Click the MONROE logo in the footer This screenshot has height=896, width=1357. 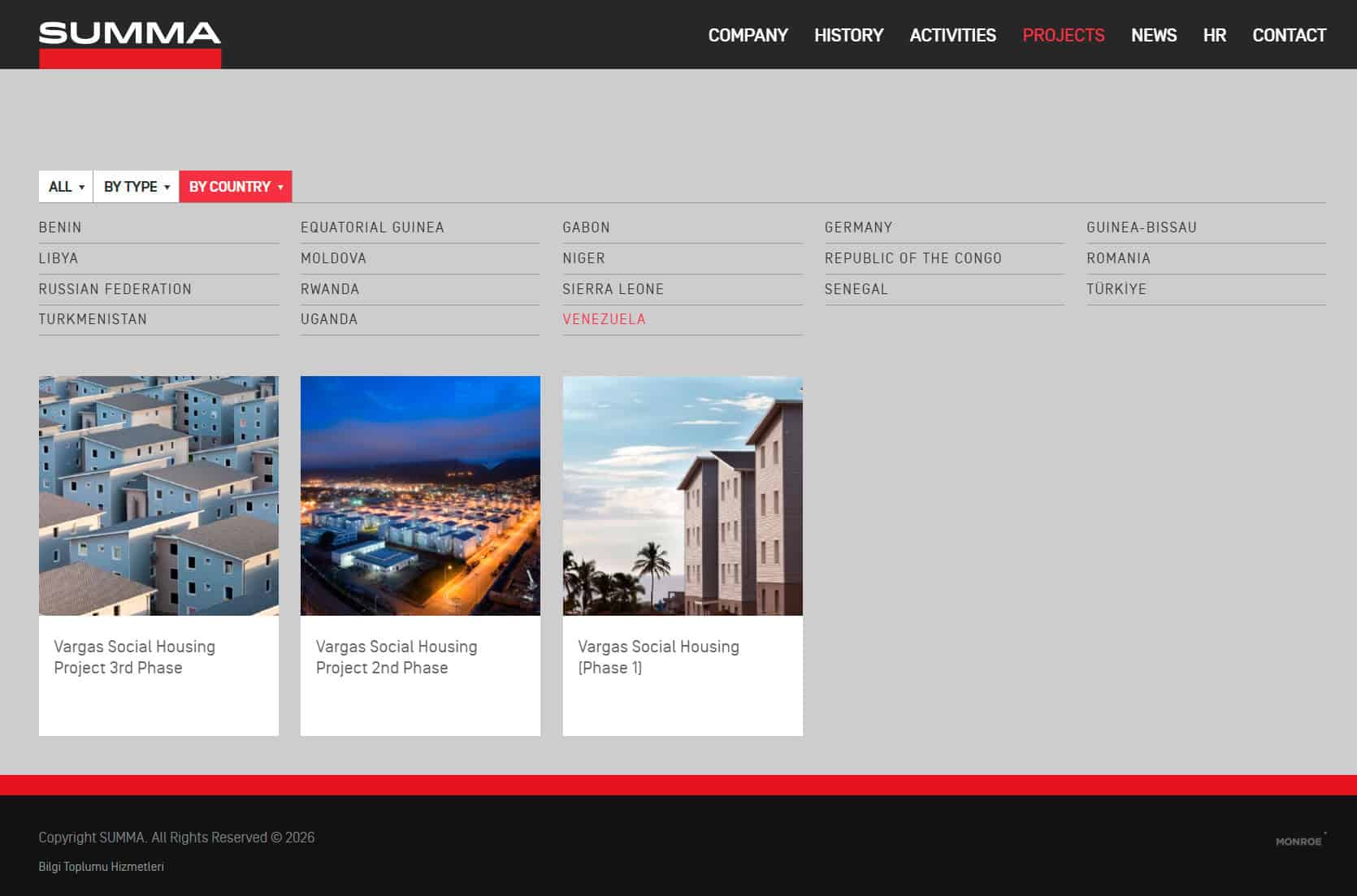[x=1299, y=841]
